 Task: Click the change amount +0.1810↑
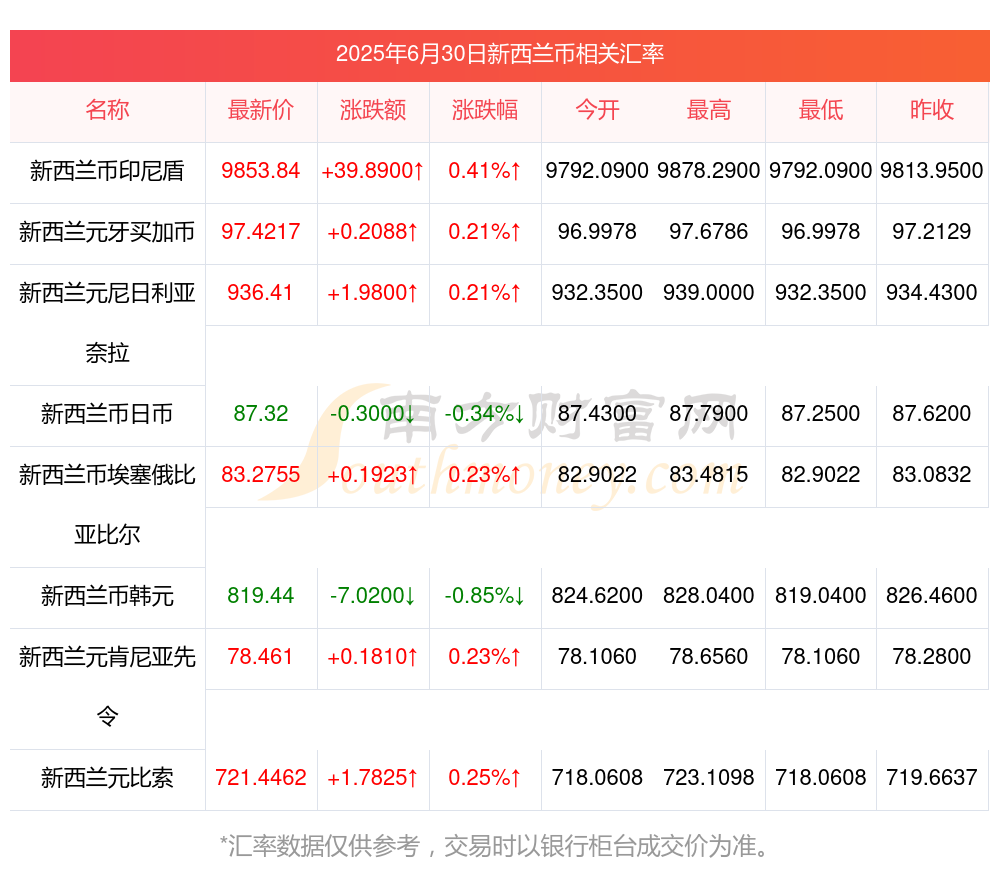coord(373,656)
